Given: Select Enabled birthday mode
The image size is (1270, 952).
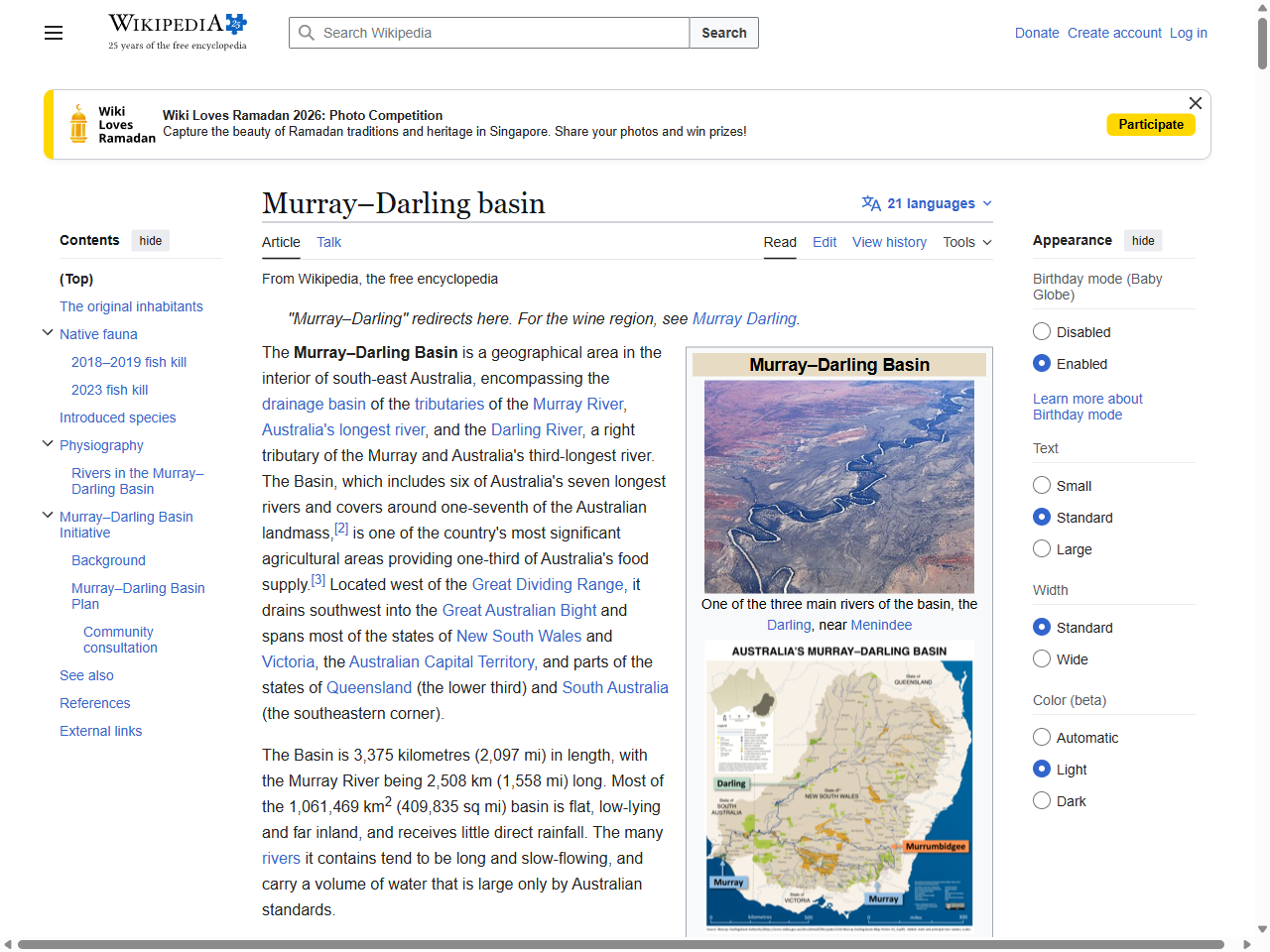Looking at the screenshot, I should pyautogui.click(x=1042, y=363).
